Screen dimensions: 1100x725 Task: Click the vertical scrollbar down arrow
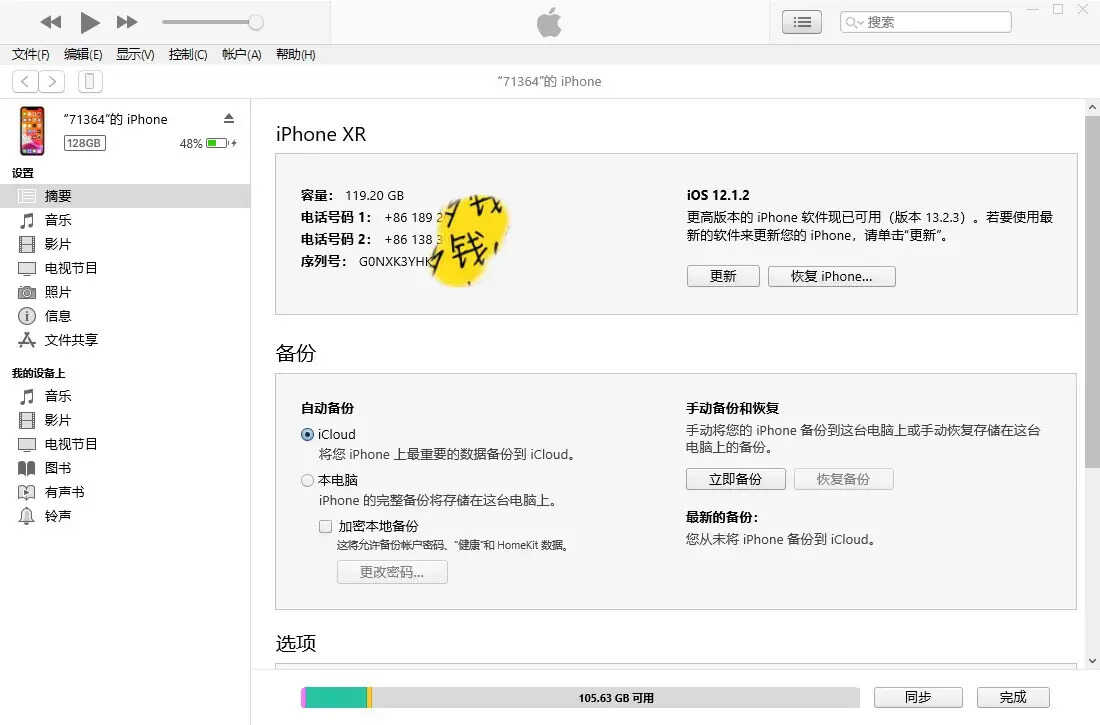(x=1092, y=660)
